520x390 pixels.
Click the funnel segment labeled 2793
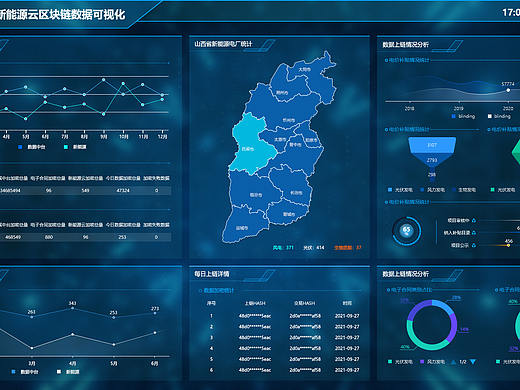[432, 160]
